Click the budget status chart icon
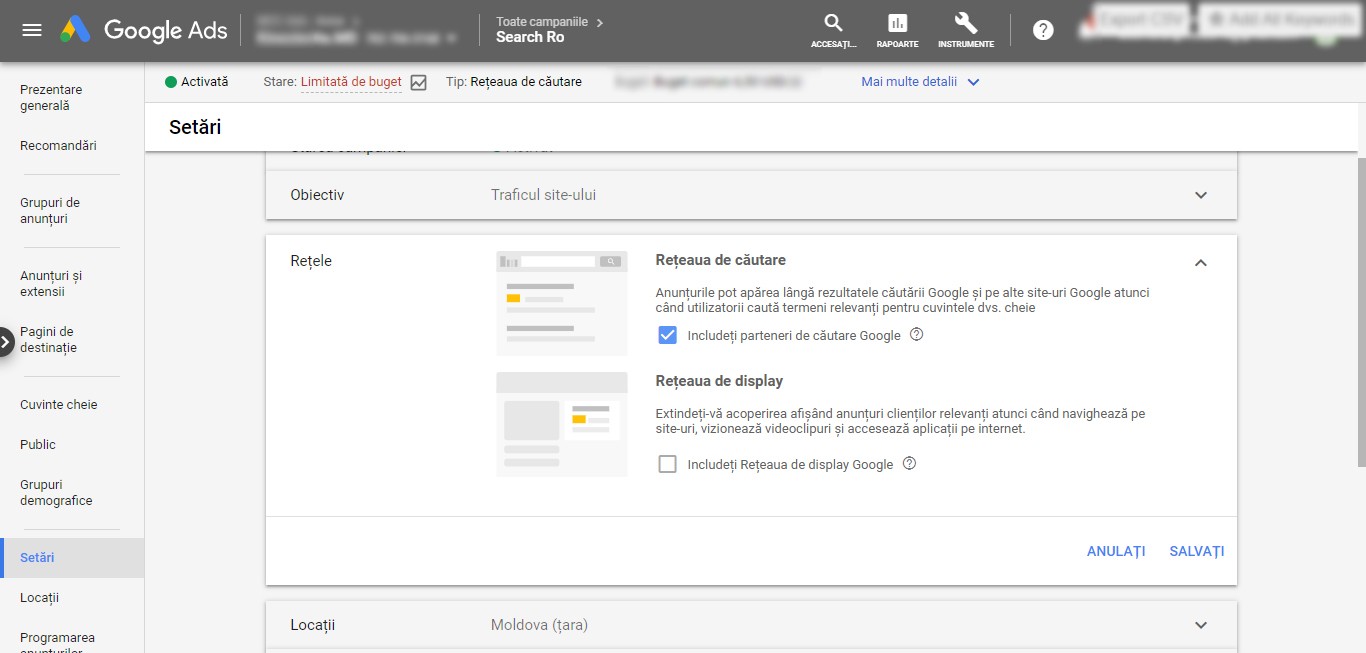1366x653 pixels. click(418, 82)
